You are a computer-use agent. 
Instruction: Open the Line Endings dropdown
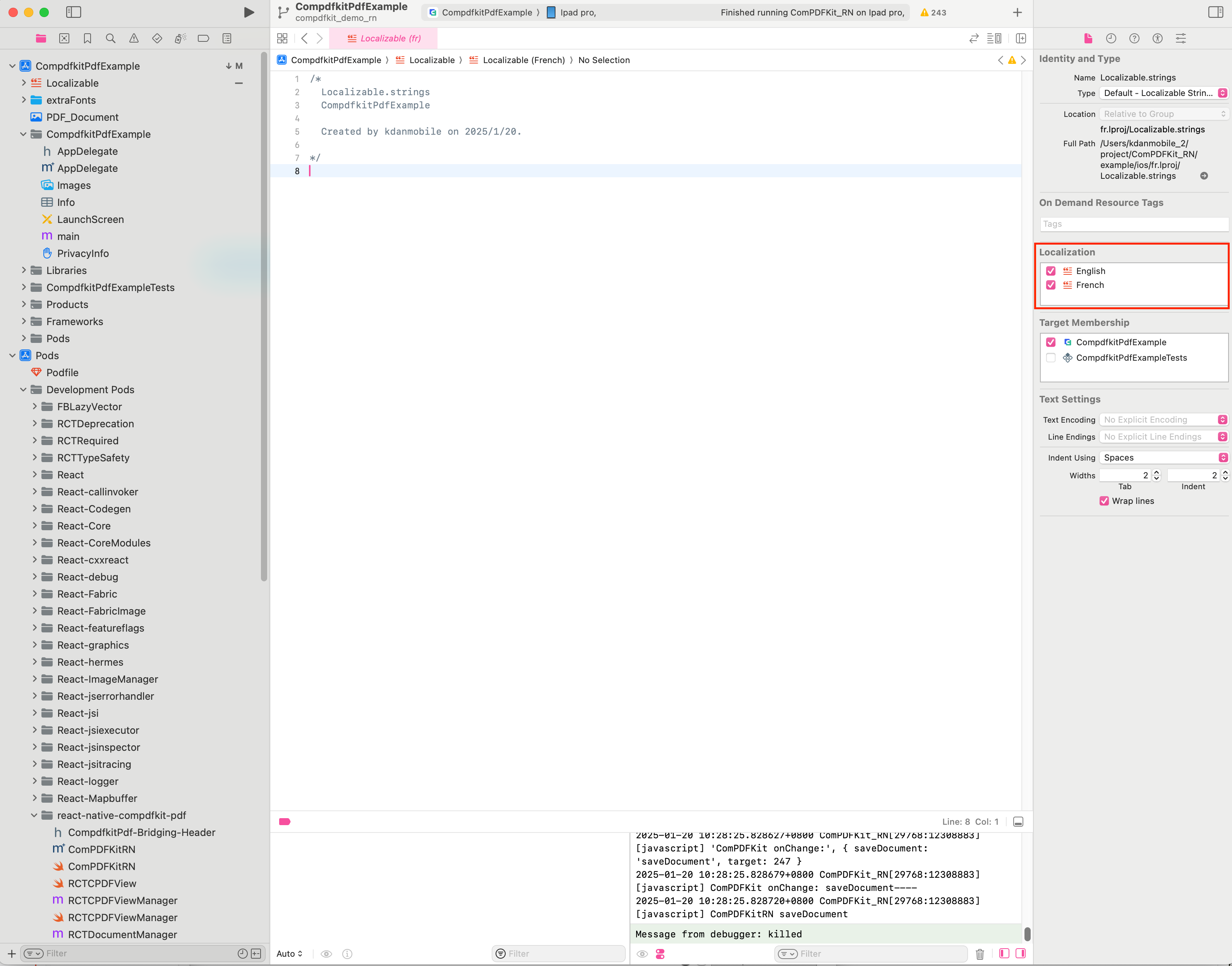pyautogui.click(x=1164, y=437)
